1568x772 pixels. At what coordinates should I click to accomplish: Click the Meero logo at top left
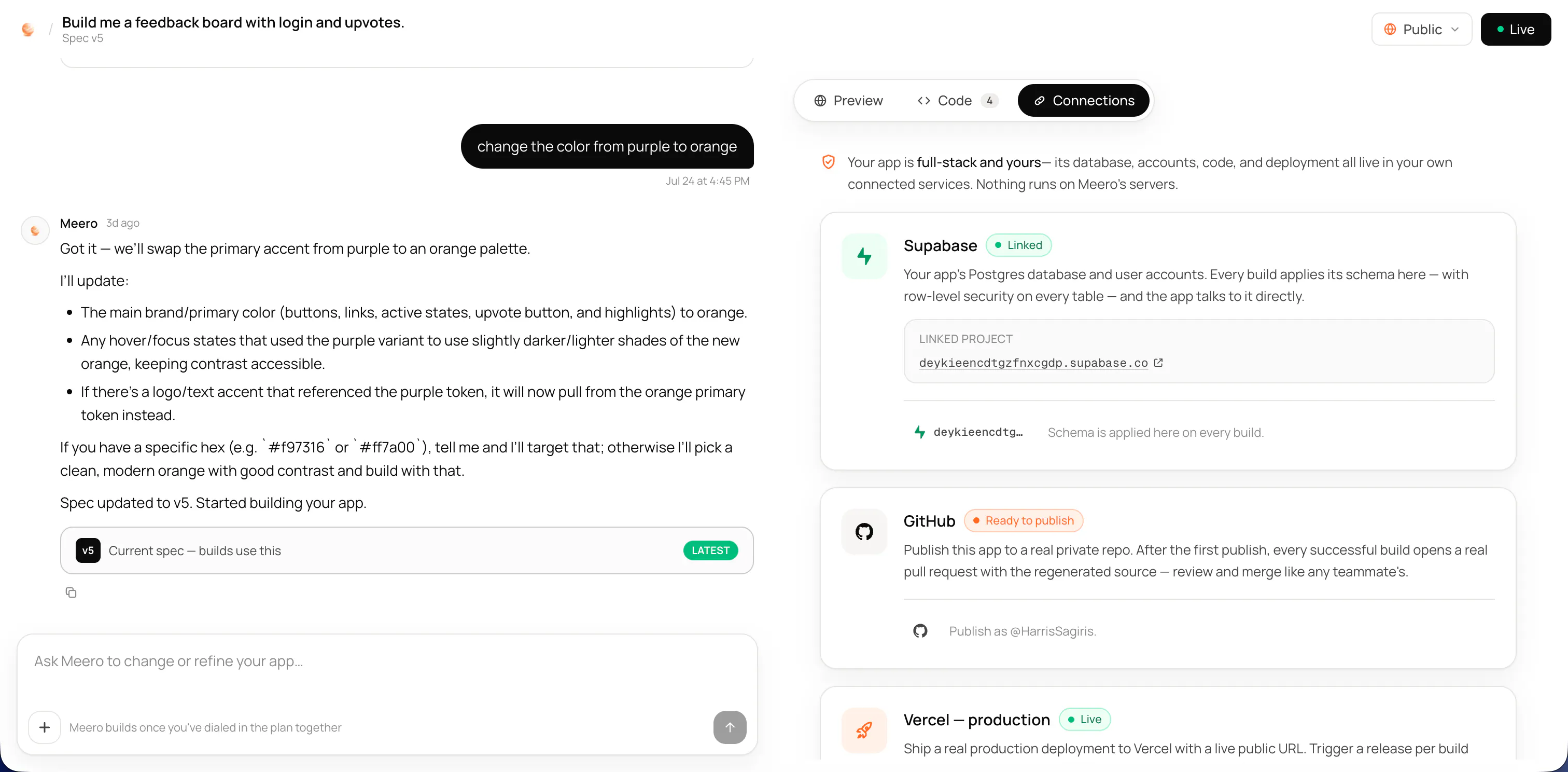click(28, 29)
